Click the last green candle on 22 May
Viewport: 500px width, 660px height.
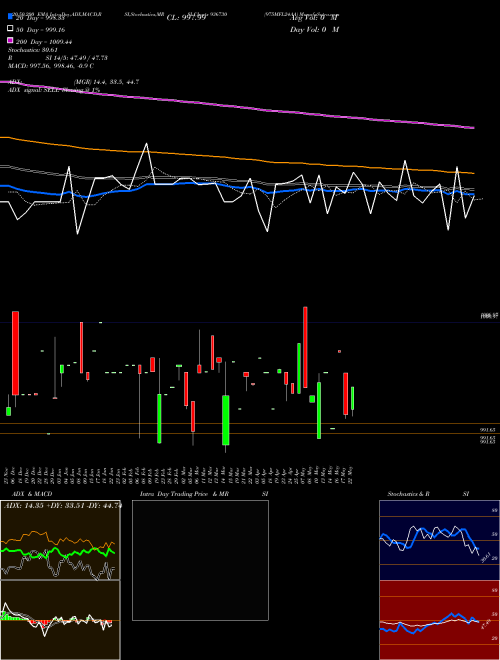point(352,398)
